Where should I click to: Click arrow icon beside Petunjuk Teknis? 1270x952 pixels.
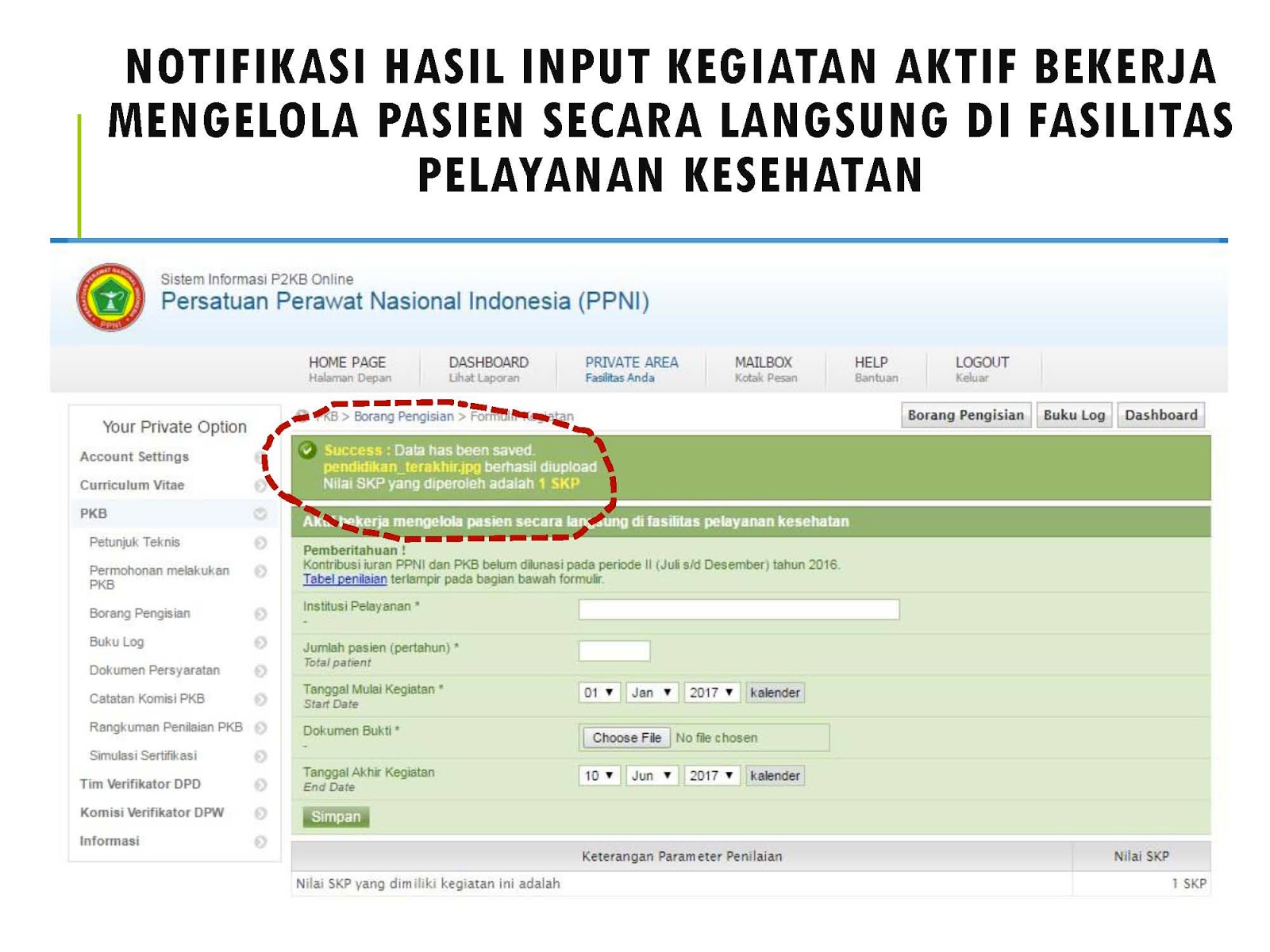(260, 543)
